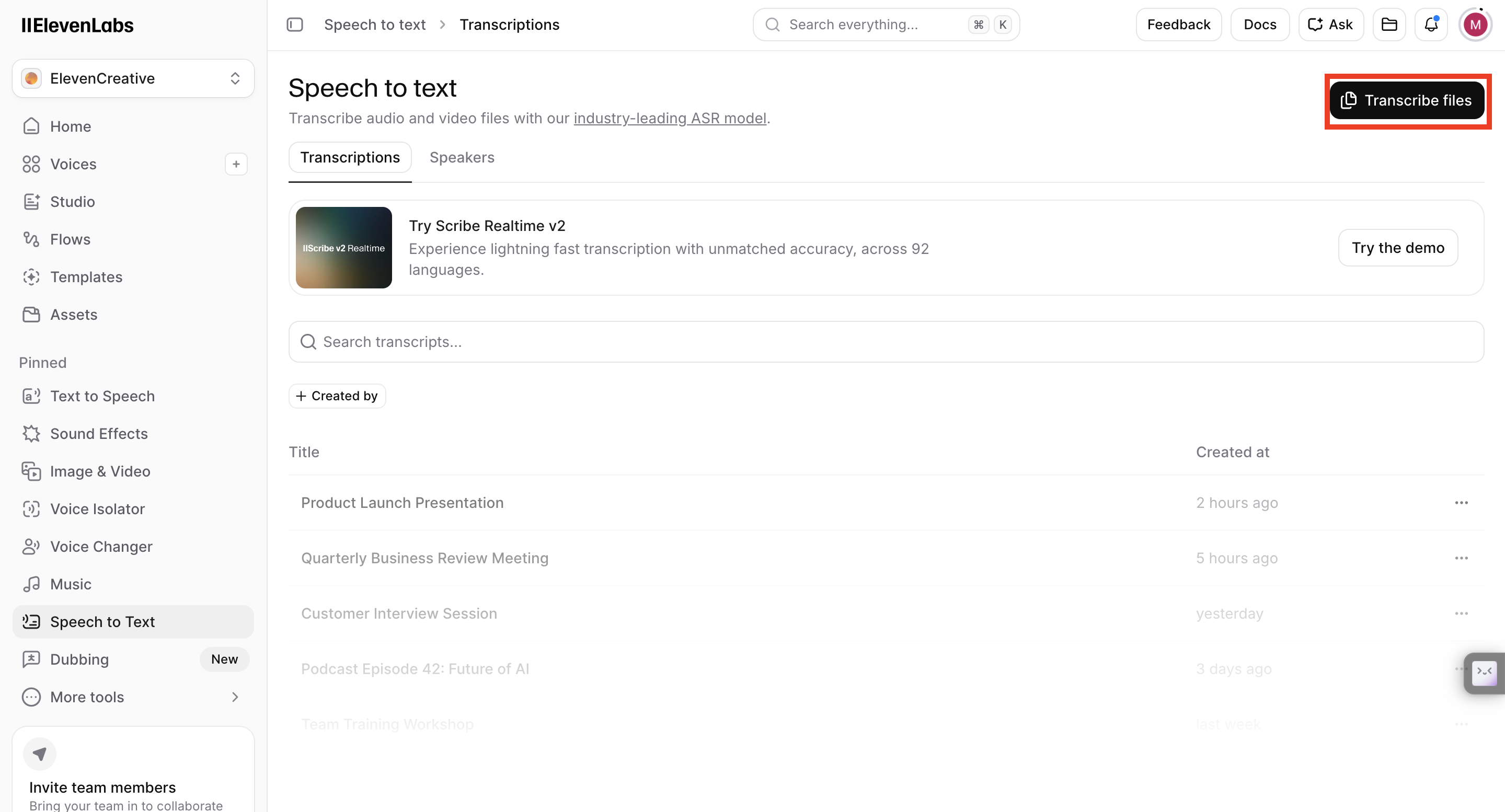Follow the industry-leading ASR model link
The width and height of the screenshot is (1505, 812).
click(670, 118)
